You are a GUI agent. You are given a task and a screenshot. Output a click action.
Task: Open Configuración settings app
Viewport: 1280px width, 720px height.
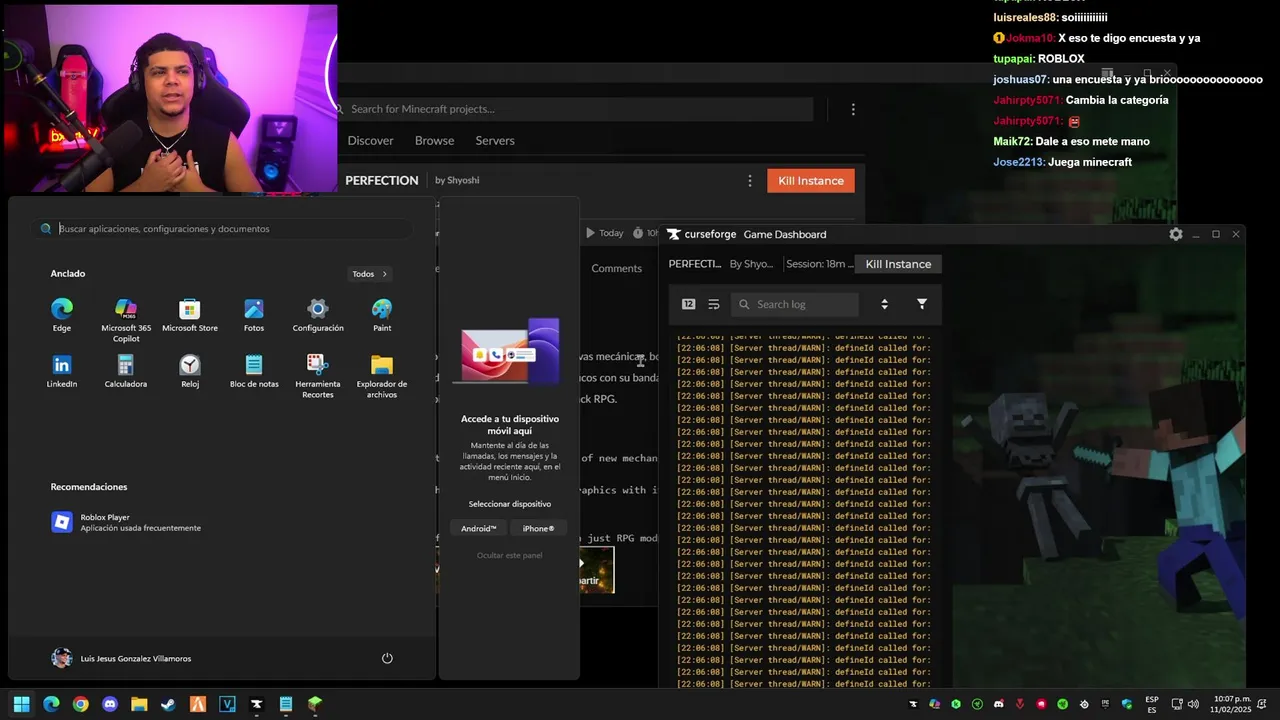(x=318, y=315)
